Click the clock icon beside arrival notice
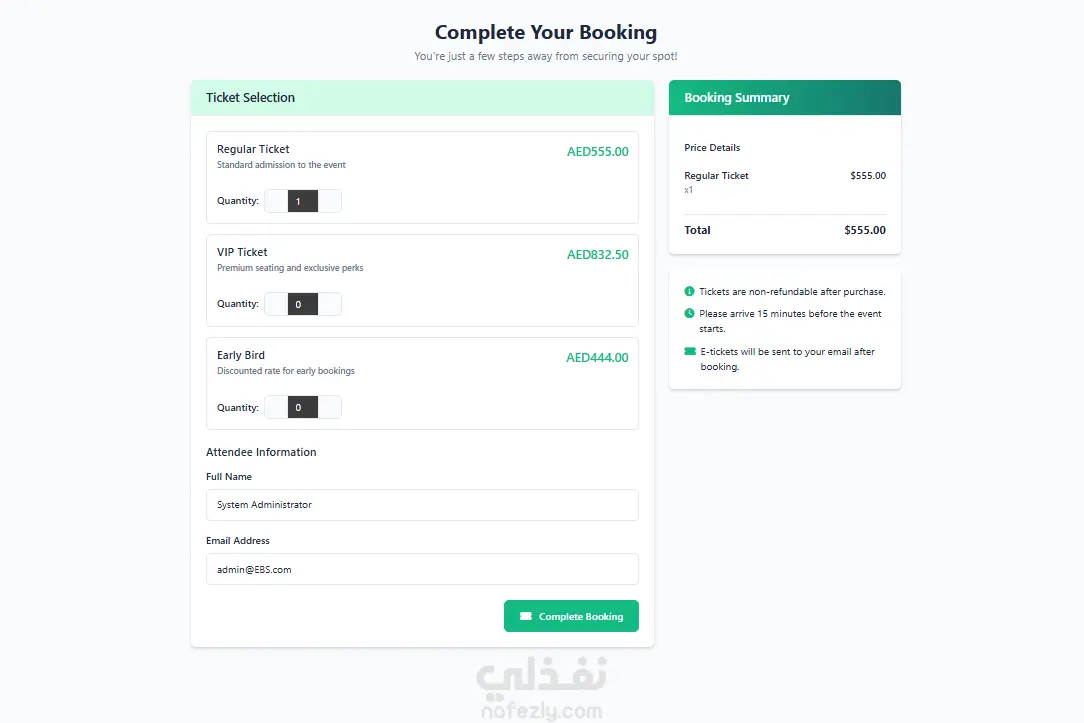This screenshot has height=723, width=1084. pos(689,314)
